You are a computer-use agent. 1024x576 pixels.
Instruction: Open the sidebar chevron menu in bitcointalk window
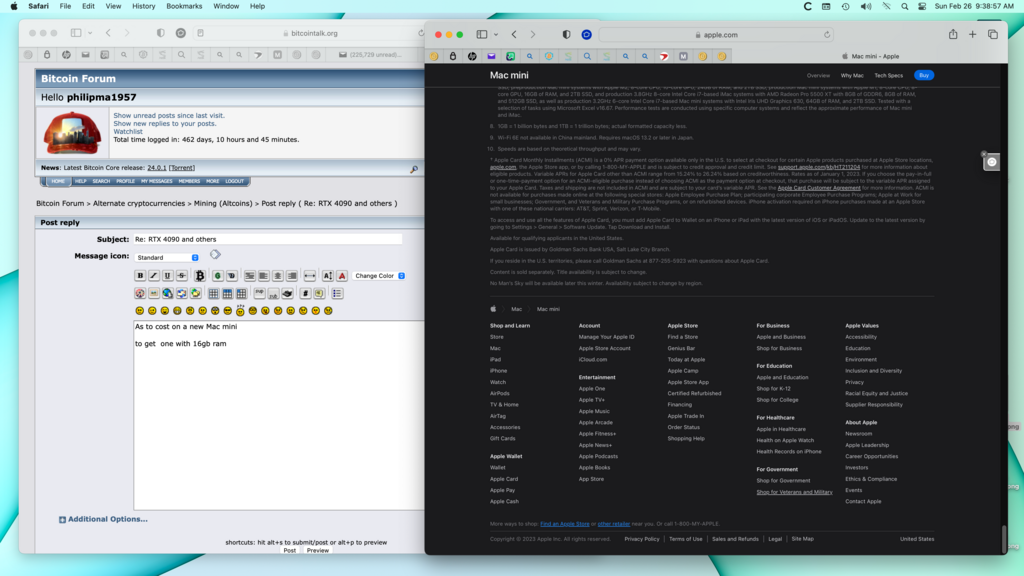tap(90, 33)
